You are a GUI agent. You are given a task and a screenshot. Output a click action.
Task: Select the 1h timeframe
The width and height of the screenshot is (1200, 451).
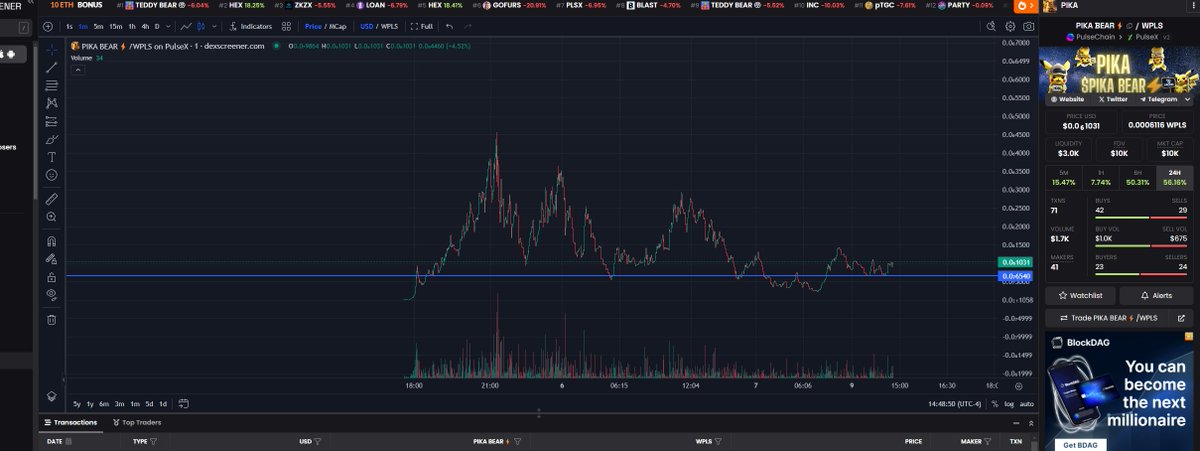point(132,26)
